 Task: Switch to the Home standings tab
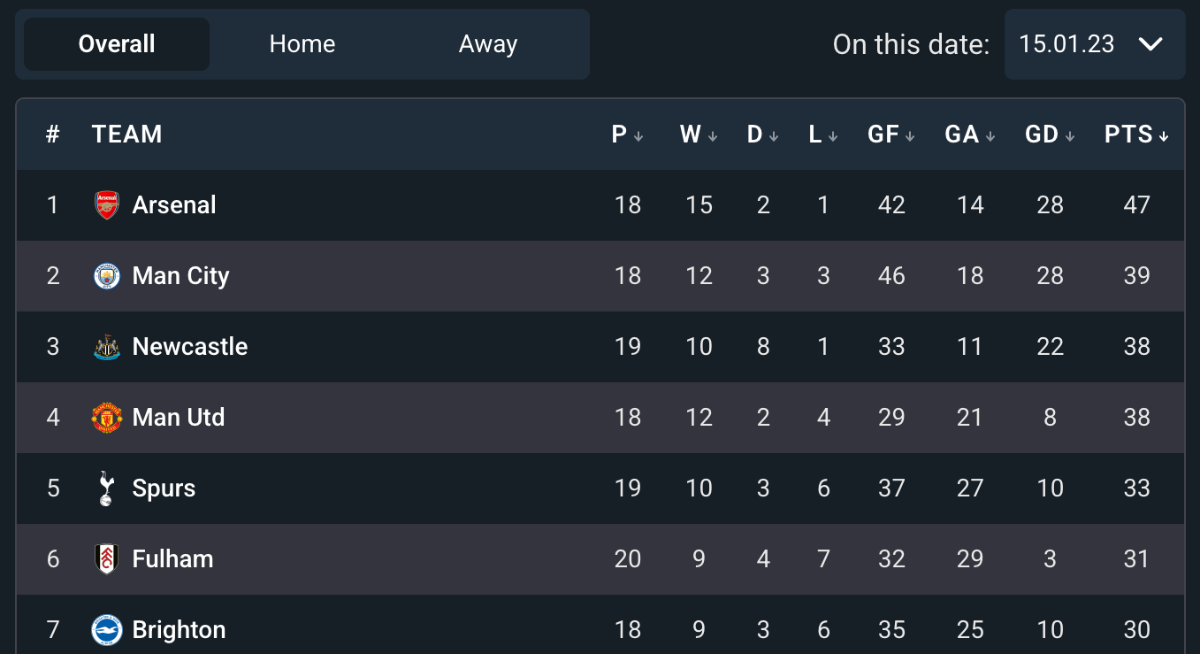[302, 44]
